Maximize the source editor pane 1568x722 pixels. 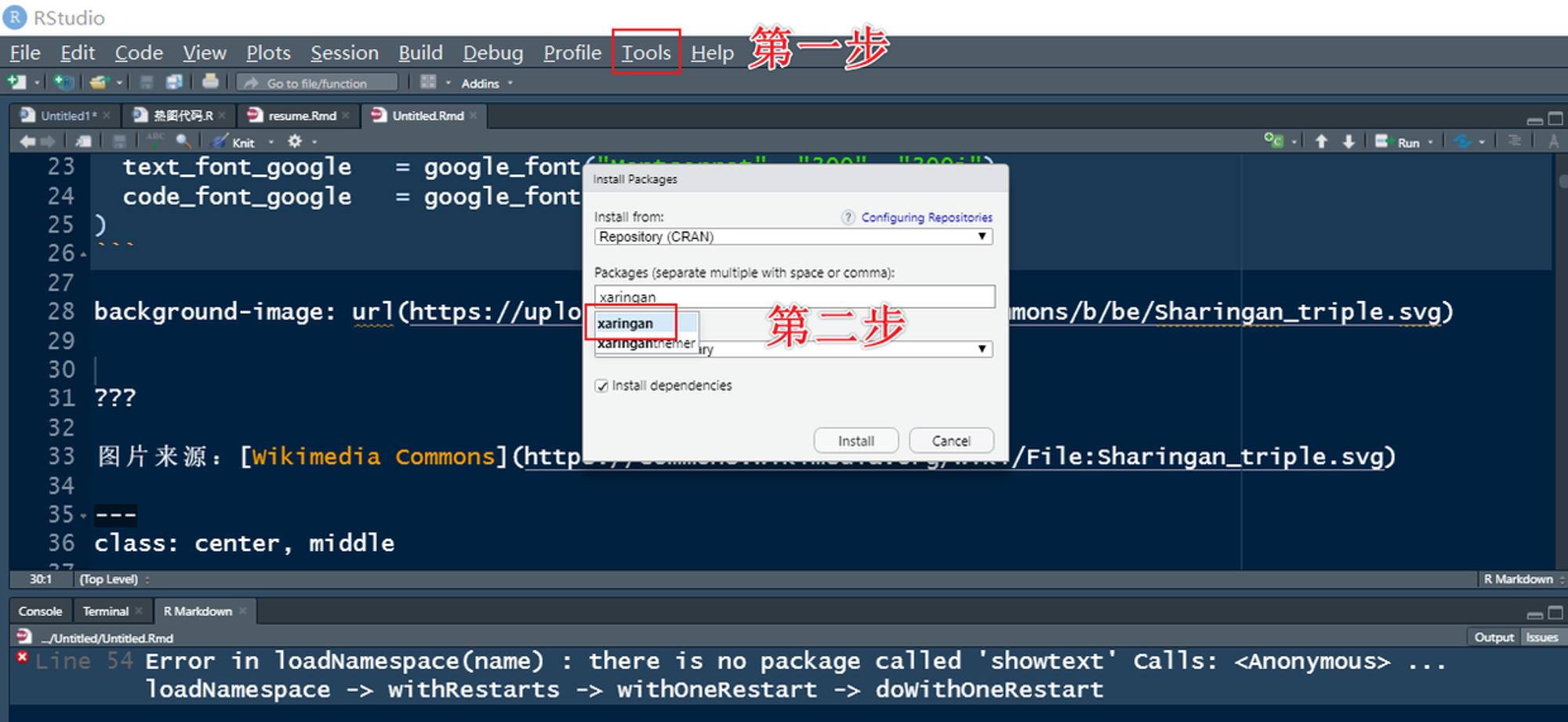[x=1555, y=119]
